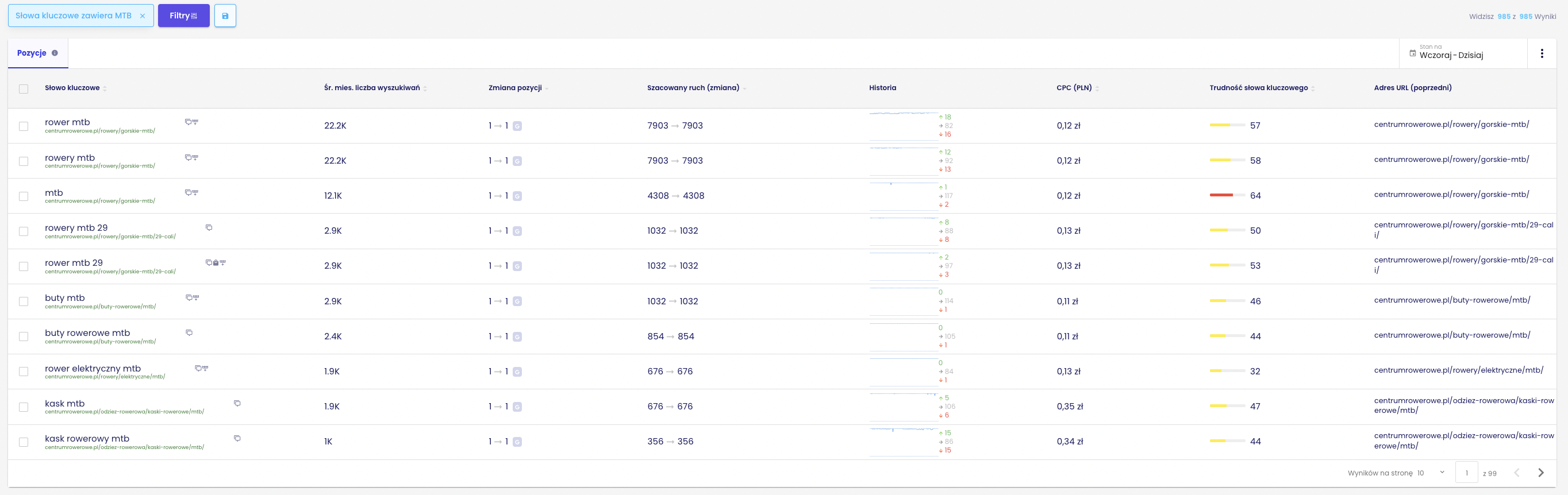Click Google icon in 'rowery mtb 29' position column
Viewport: 1568px width, 495px height.
517,231
